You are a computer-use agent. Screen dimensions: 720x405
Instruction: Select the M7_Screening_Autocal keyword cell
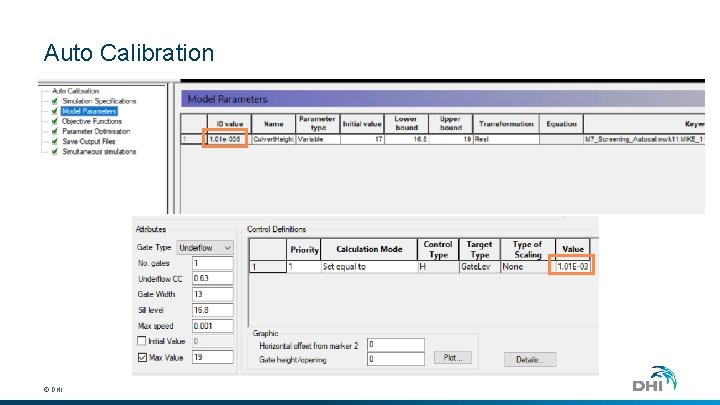point(644,139)
